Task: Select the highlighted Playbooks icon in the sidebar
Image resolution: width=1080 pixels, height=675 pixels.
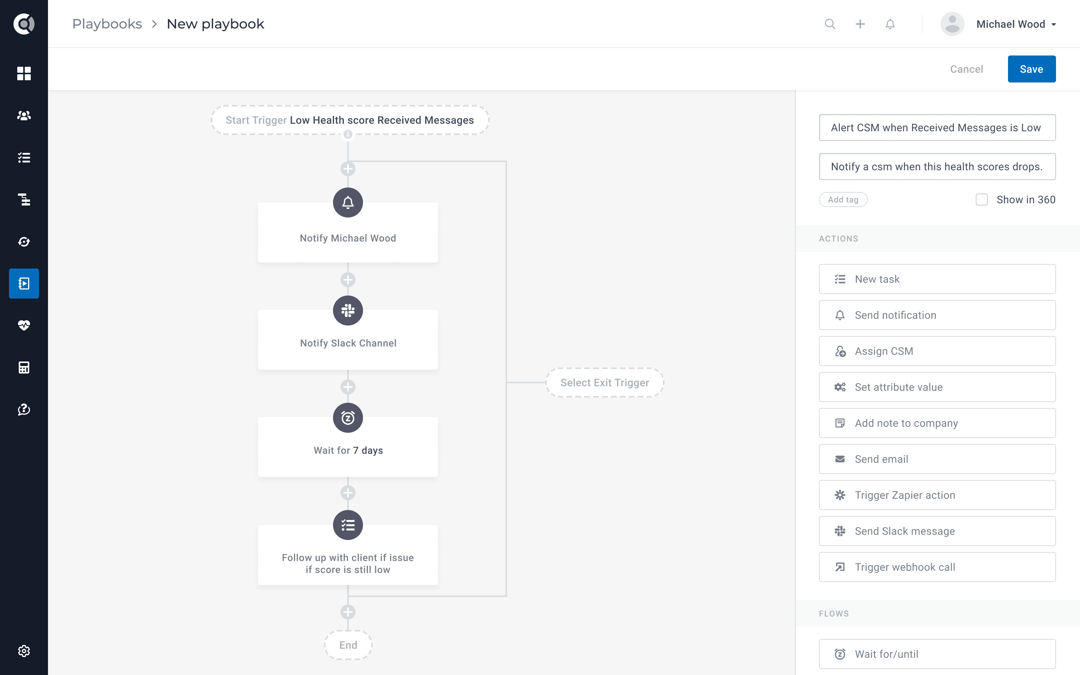Action: [x=24, y=283]
